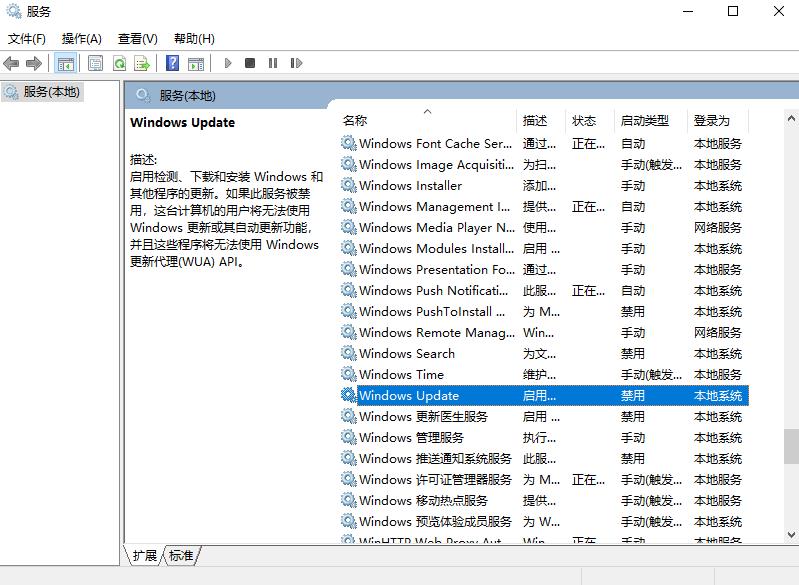Image resolution: width=799 pixels, height=585 pixels.
Task: Click the Forward arrow in the toolbar
Action: (x=34, y=63)
